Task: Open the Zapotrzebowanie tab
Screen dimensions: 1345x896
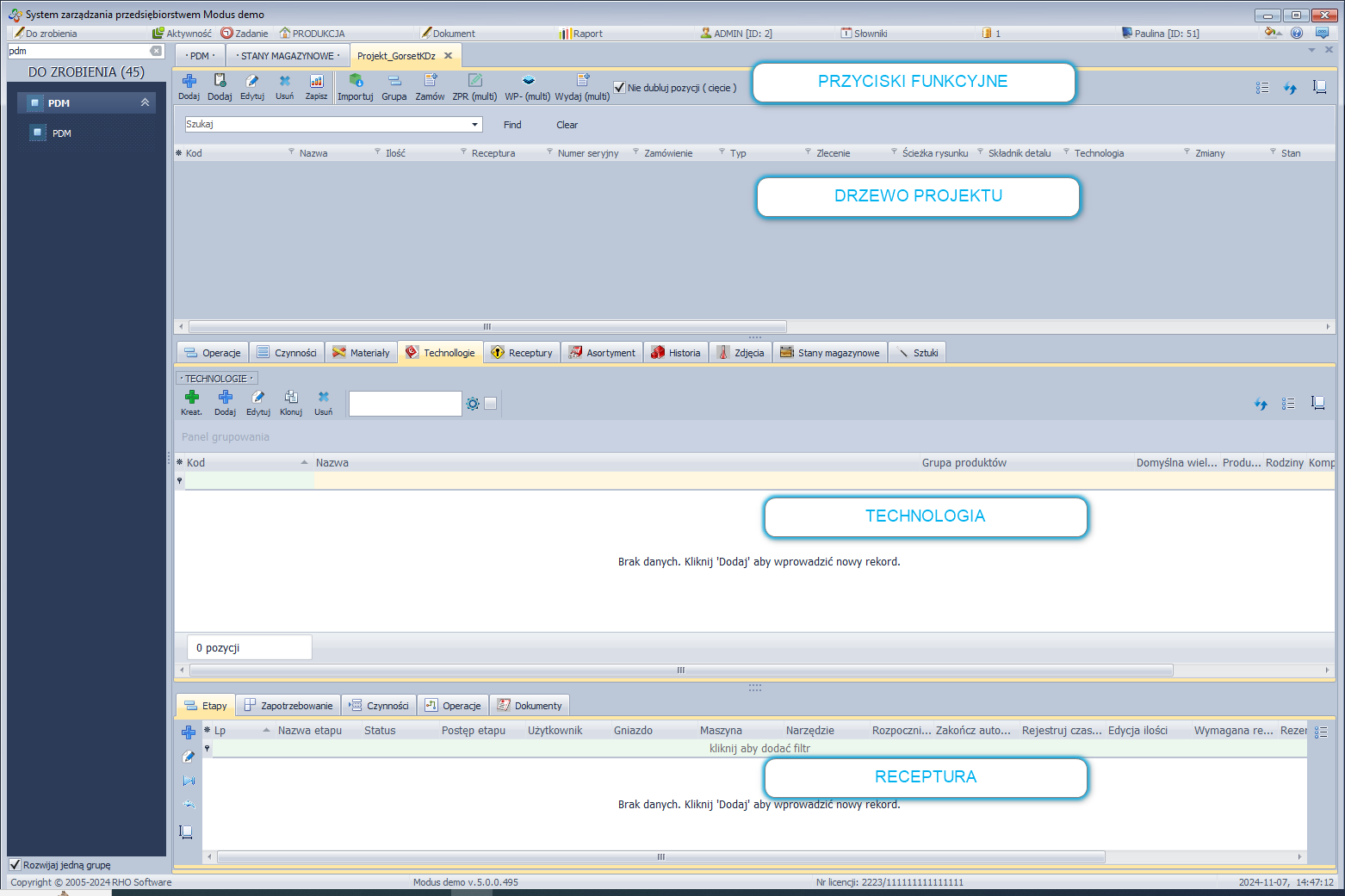Action: point(288,706)
